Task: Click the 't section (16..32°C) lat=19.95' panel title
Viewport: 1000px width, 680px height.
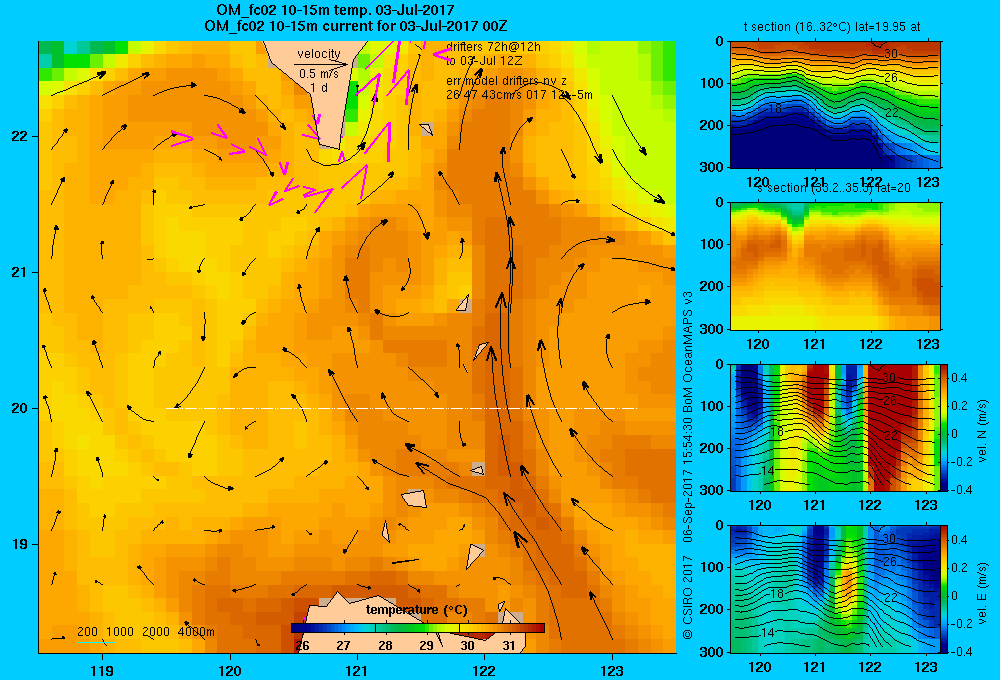Action: [832, 27]
